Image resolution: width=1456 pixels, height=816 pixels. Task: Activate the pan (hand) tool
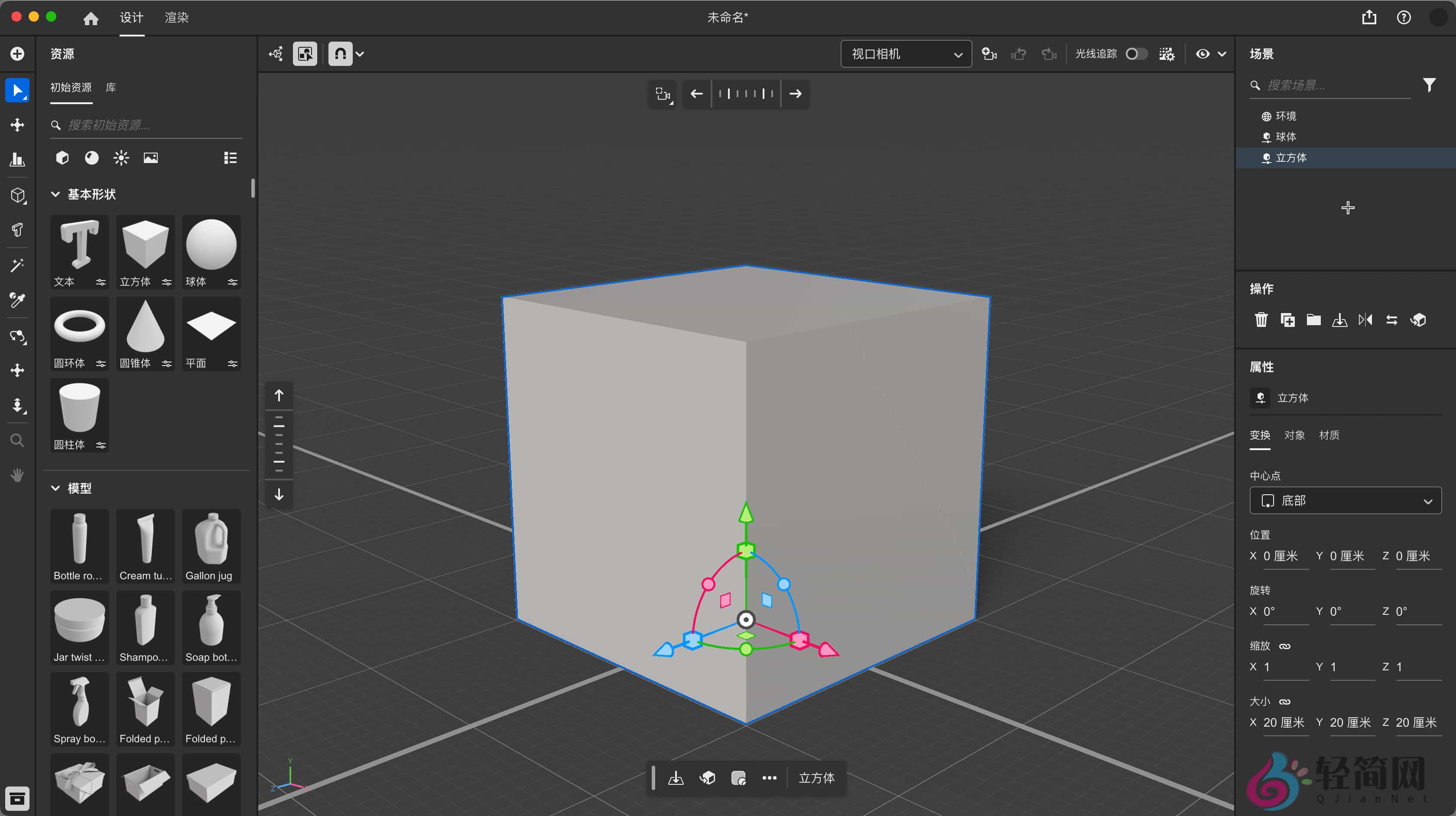(x=17, y=475)
